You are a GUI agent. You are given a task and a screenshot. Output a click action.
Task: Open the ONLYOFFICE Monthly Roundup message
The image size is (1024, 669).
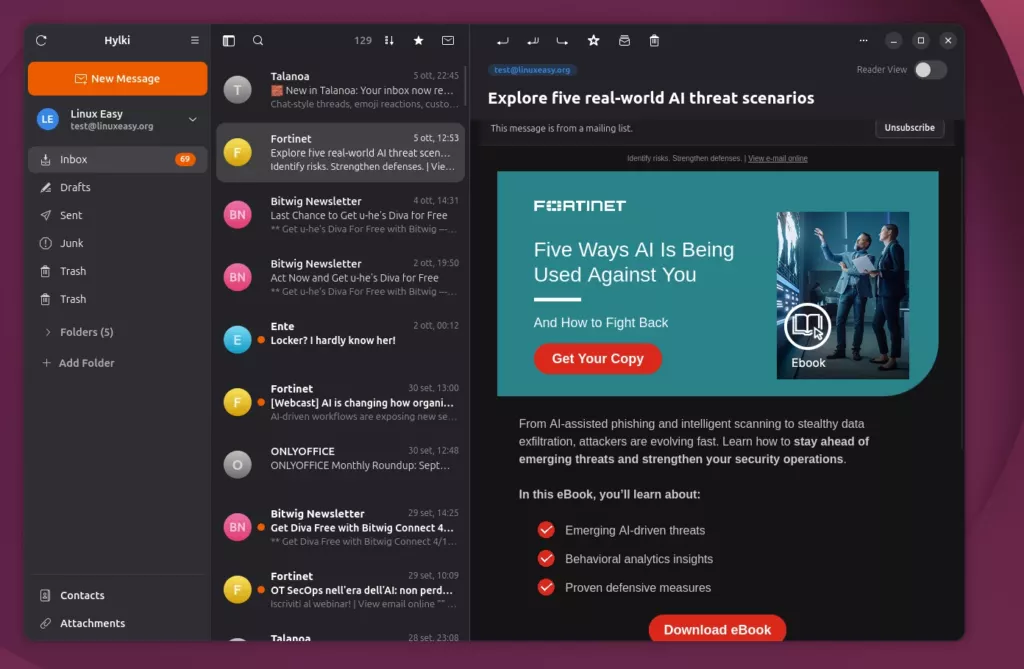click(340, 465)
